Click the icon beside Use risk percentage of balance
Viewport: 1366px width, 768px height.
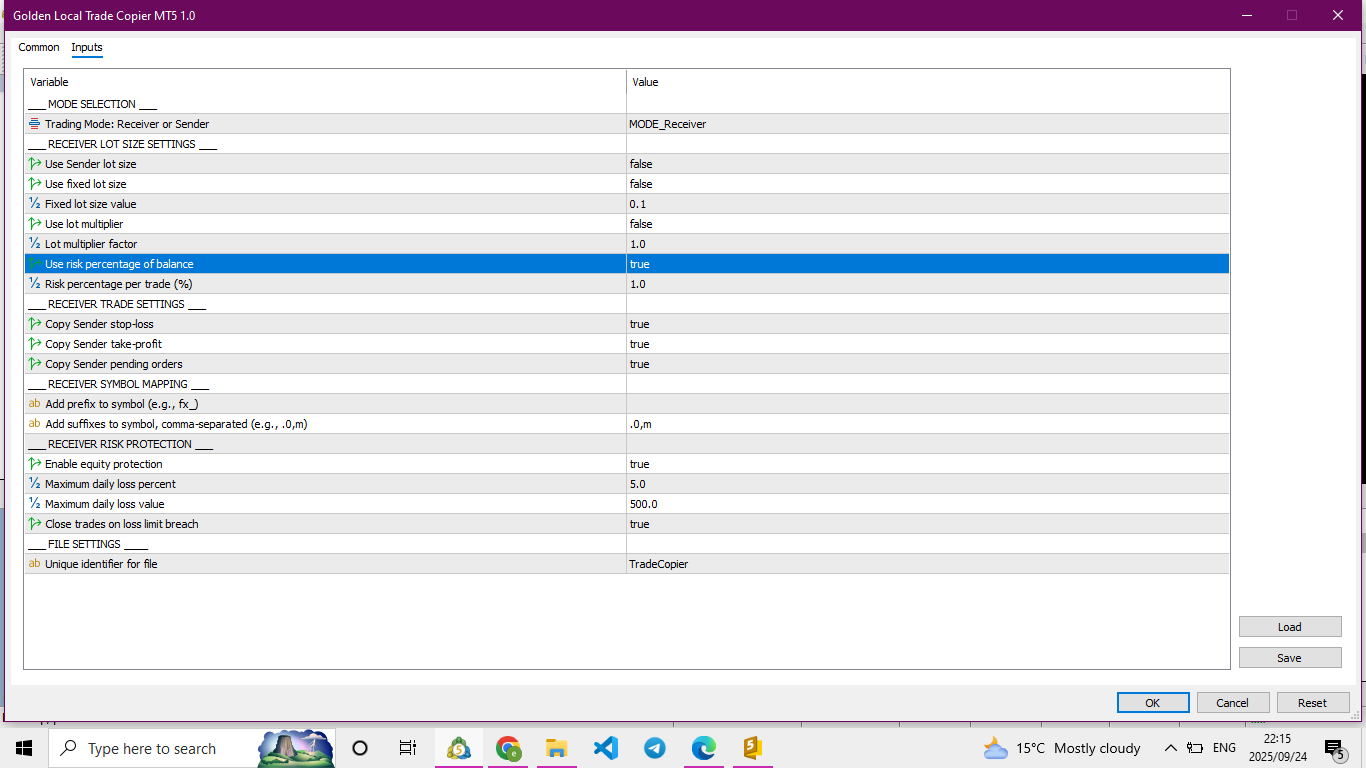coord(35,264)
